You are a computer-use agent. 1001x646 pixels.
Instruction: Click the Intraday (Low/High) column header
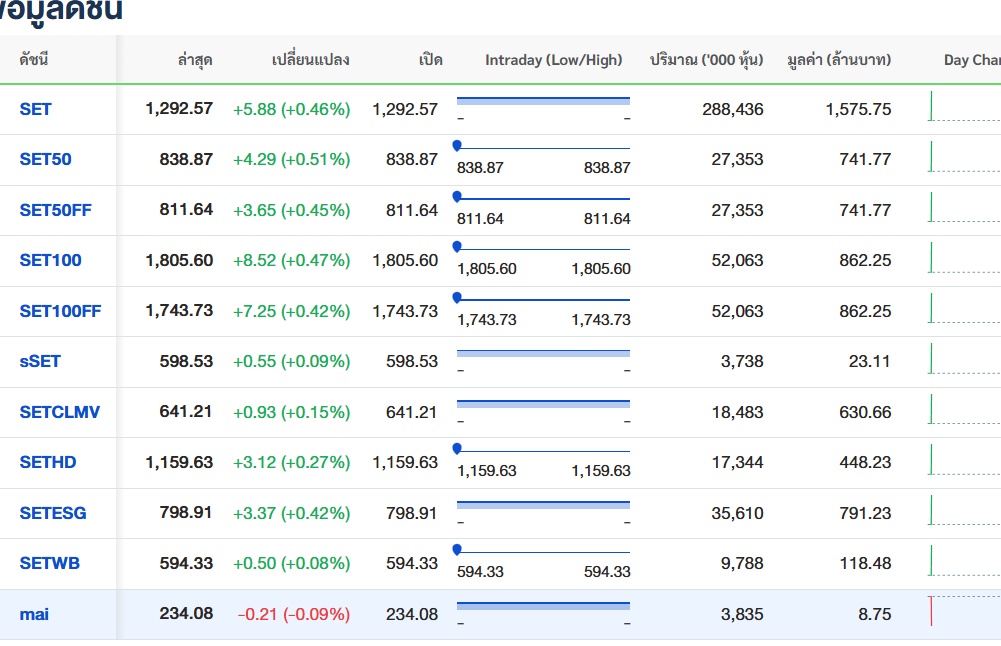click(x=553, y=60)
